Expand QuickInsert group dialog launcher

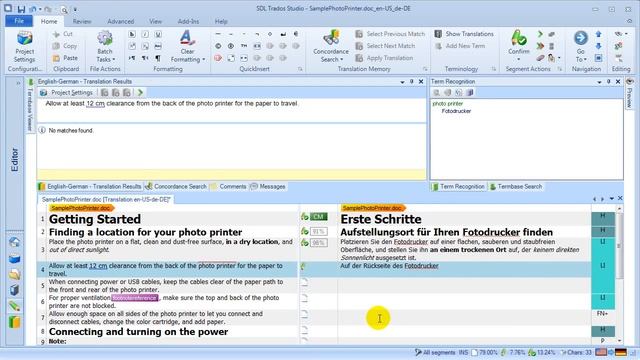click(300, 69)
